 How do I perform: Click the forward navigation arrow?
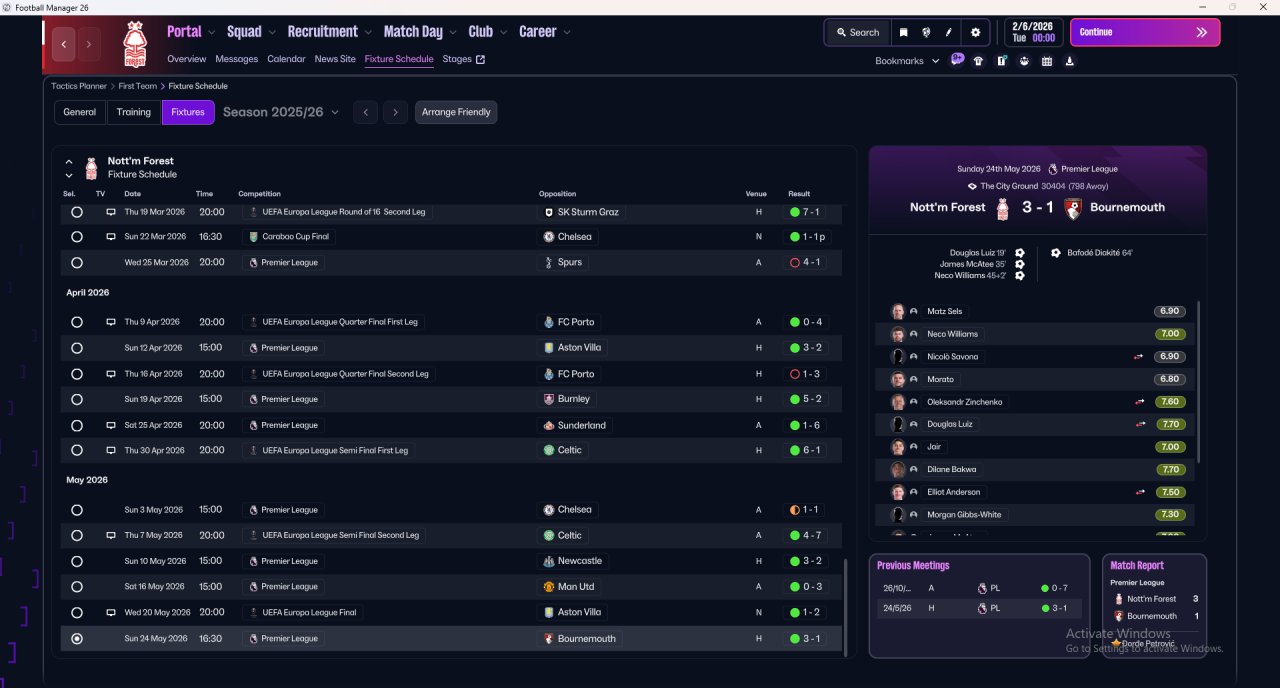89,44
